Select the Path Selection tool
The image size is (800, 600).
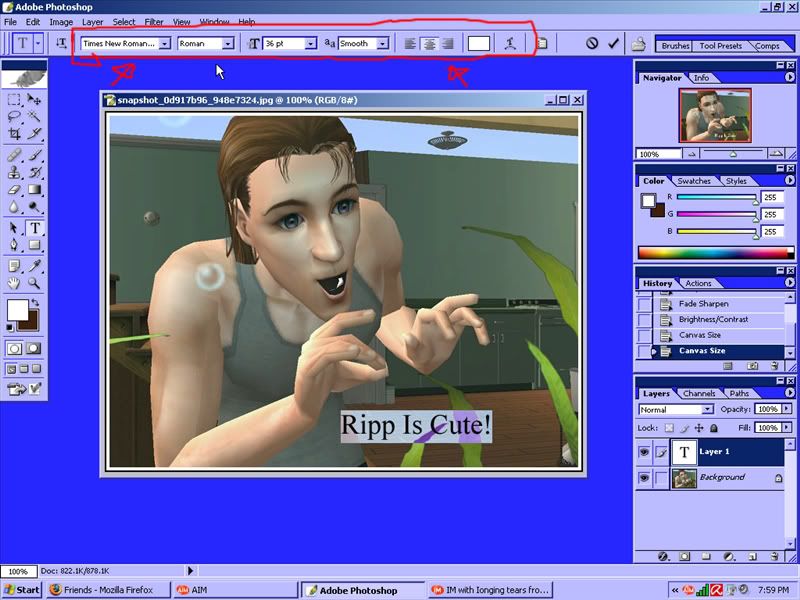(14, 228)
